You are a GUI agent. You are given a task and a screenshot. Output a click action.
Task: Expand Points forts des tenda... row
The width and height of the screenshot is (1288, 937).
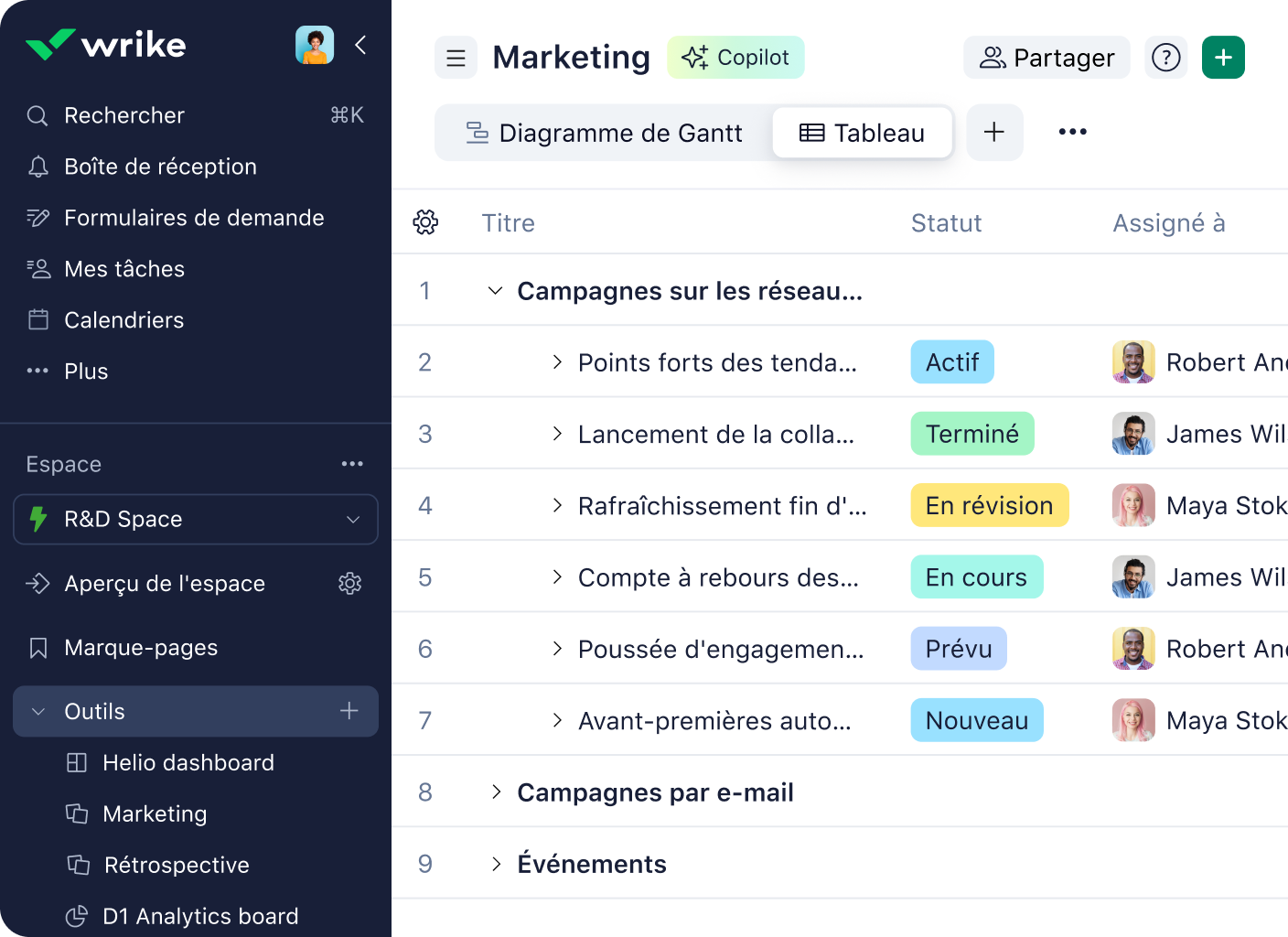(557, 362)
